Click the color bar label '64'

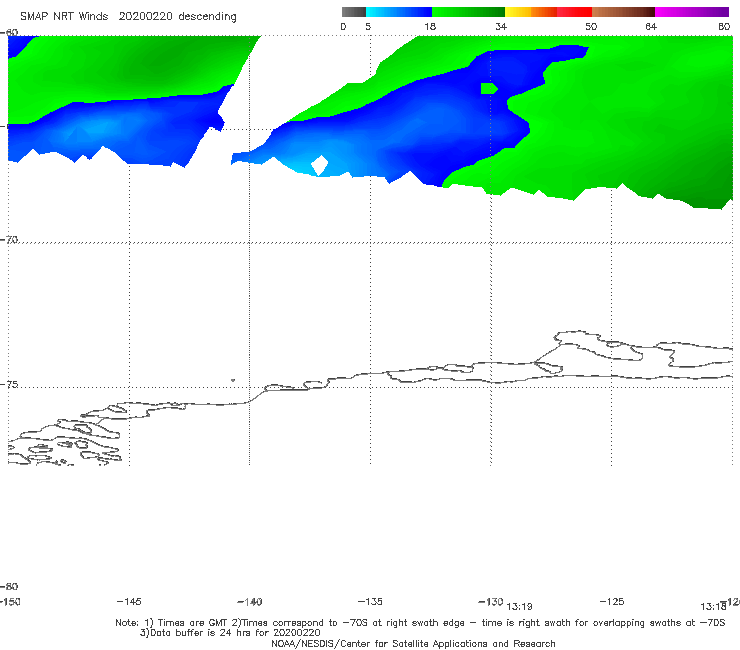tap(651, 26)
